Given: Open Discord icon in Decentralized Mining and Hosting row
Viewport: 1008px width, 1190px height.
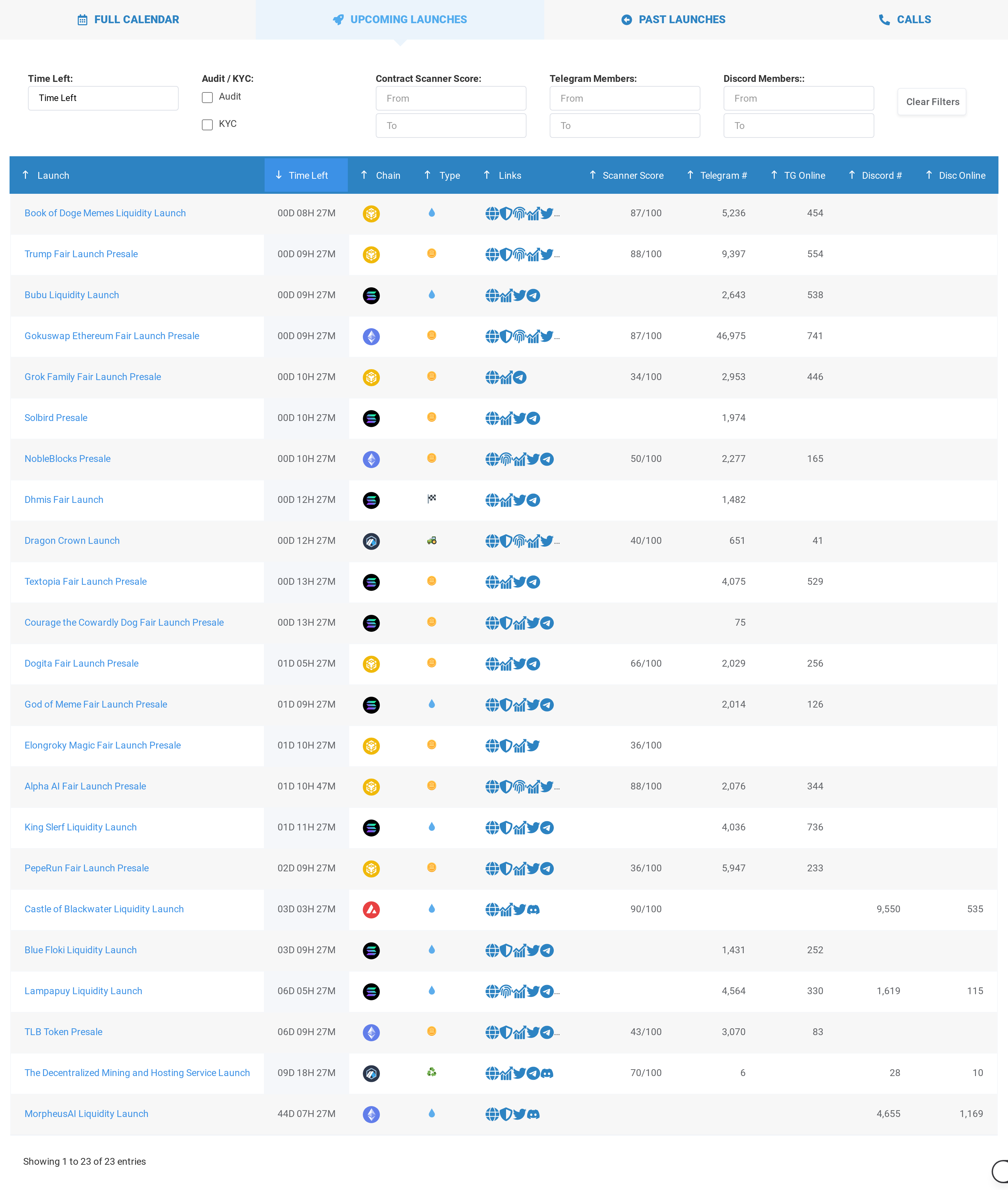Looking at the screenshot, I should click(x=547, y=1073).
